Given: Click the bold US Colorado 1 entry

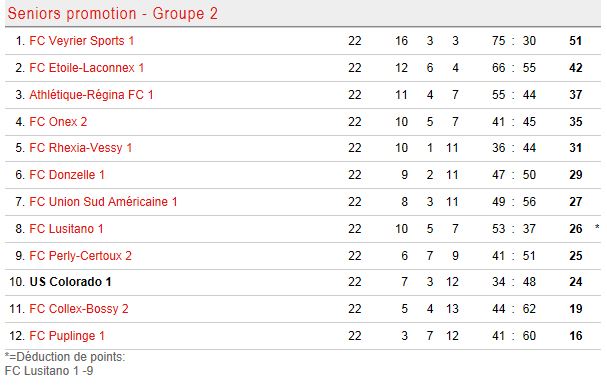Looking at the screenshot, I should click(x=70, y=282).
